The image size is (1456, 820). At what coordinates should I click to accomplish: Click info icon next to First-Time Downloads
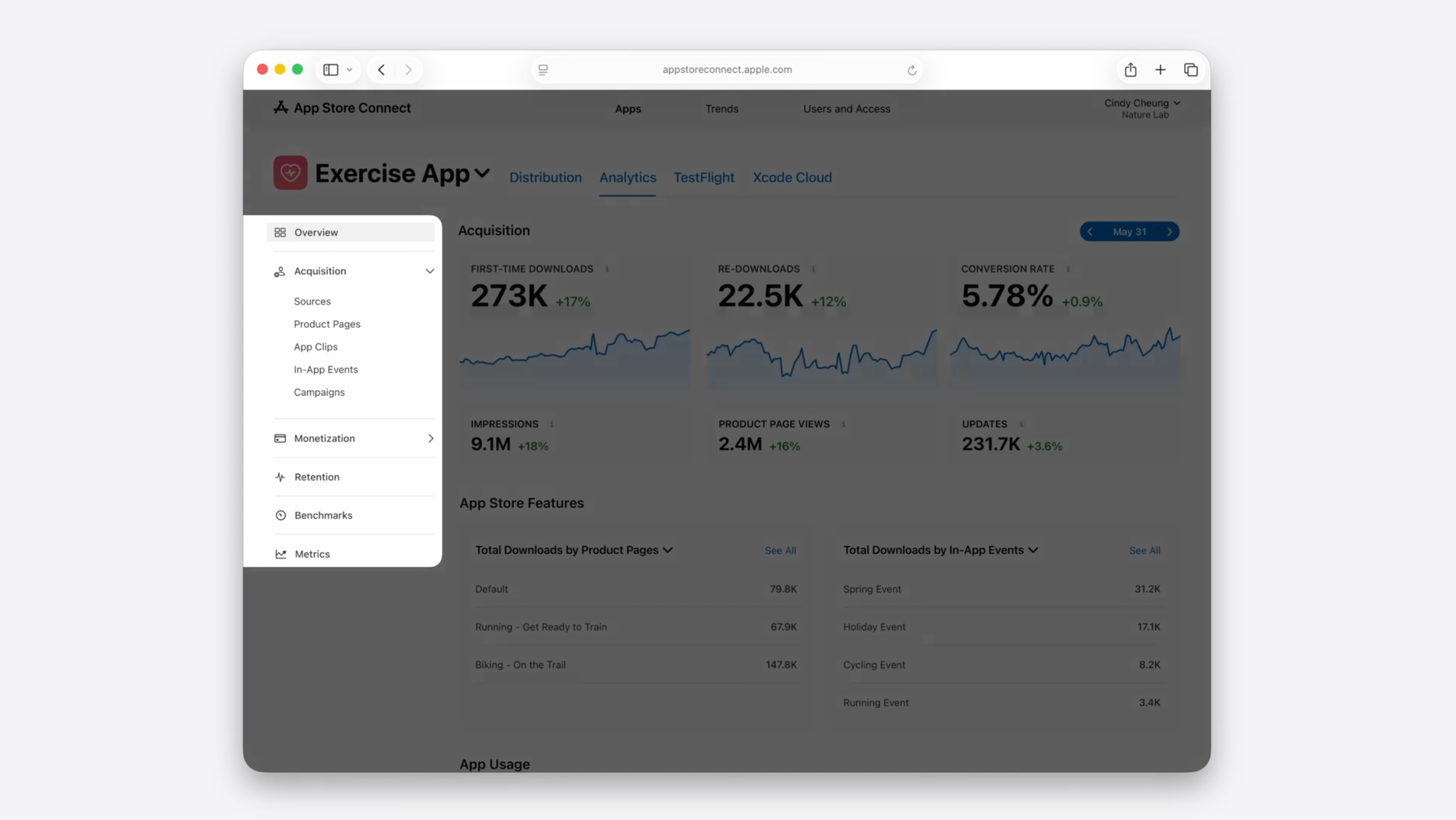607,269
